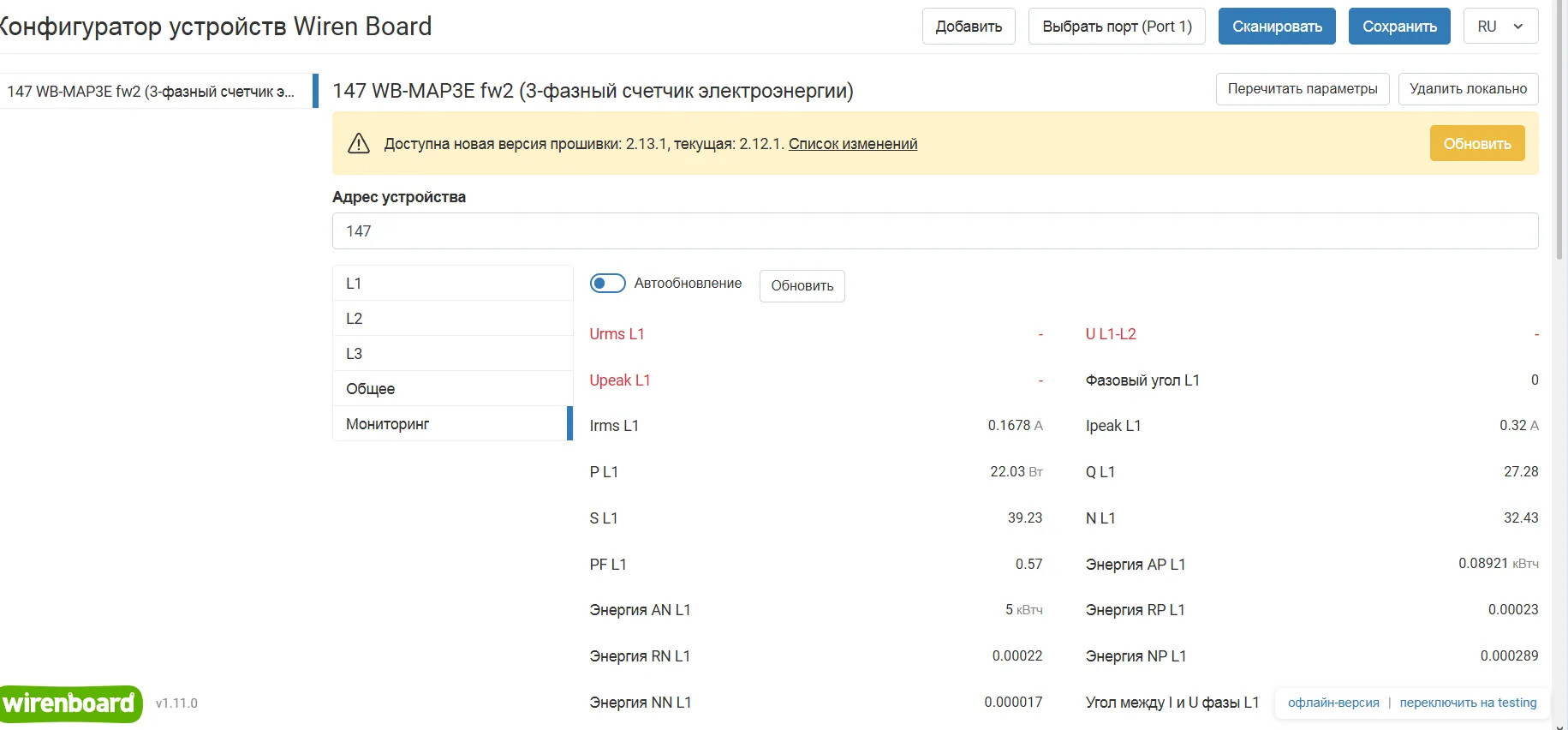Click the Добавить button
This screenshot has width=1568, height=730.
point(969,27)
